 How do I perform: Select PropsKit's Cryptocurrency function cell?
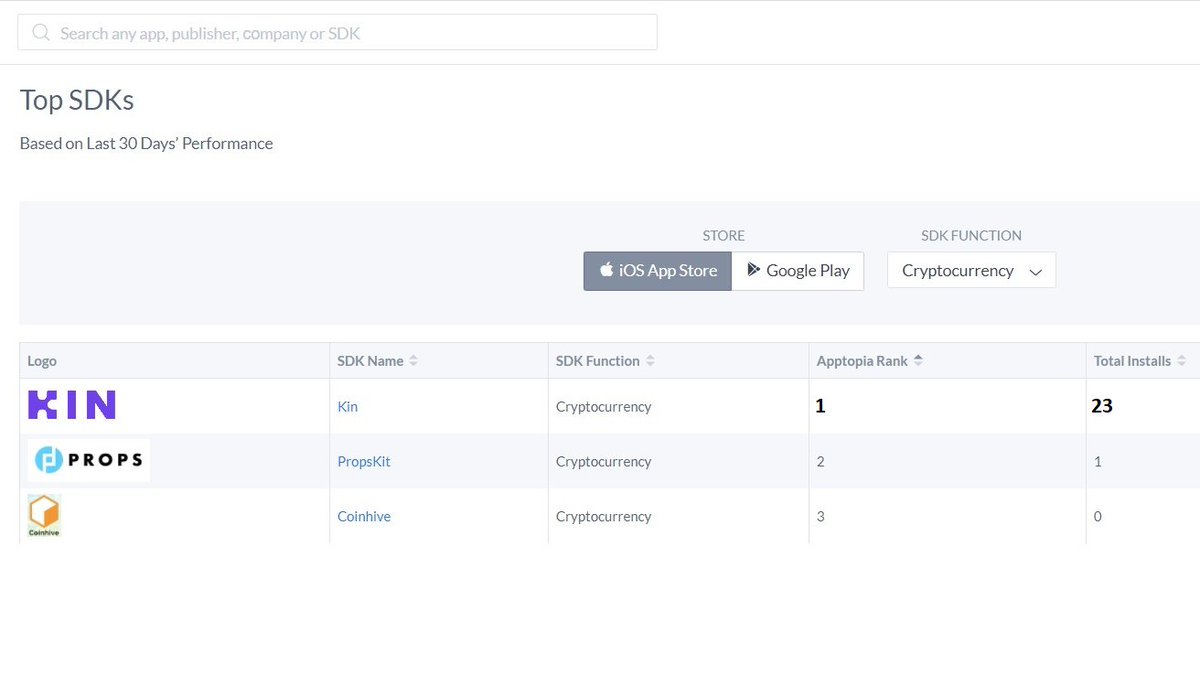[603, 462]
